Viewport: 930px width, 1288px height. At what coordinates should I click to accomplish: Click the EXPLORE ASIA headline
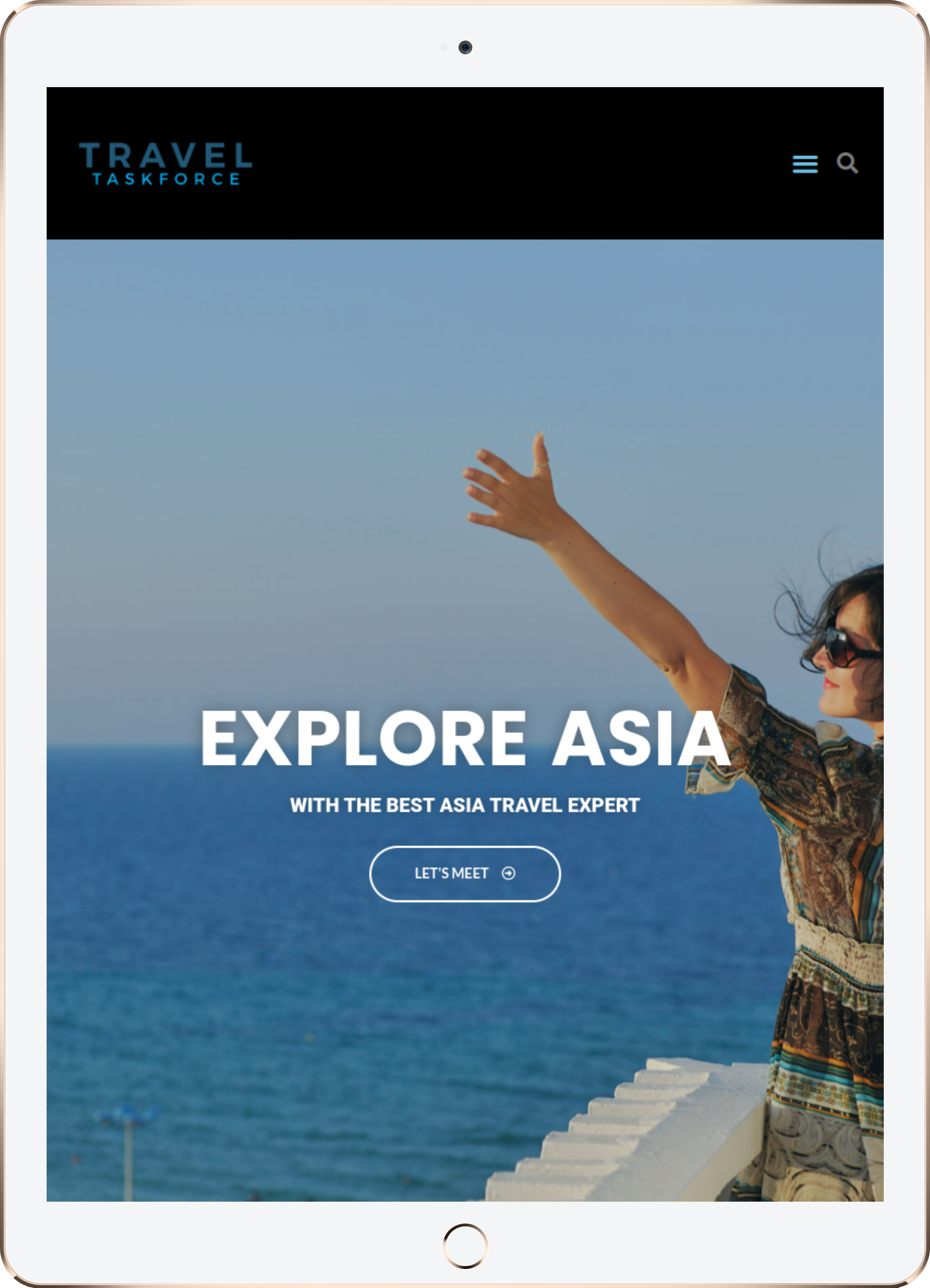465,738
